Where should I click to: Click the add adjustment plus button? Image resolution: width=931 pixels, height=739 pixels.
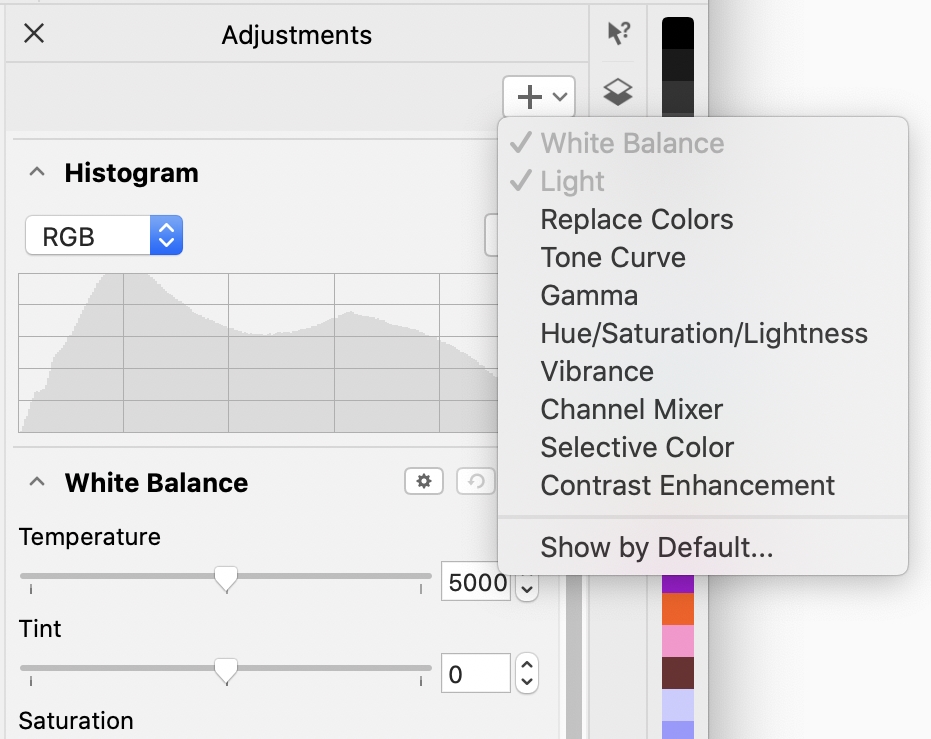pyautogui.click(x=539, y=97)
